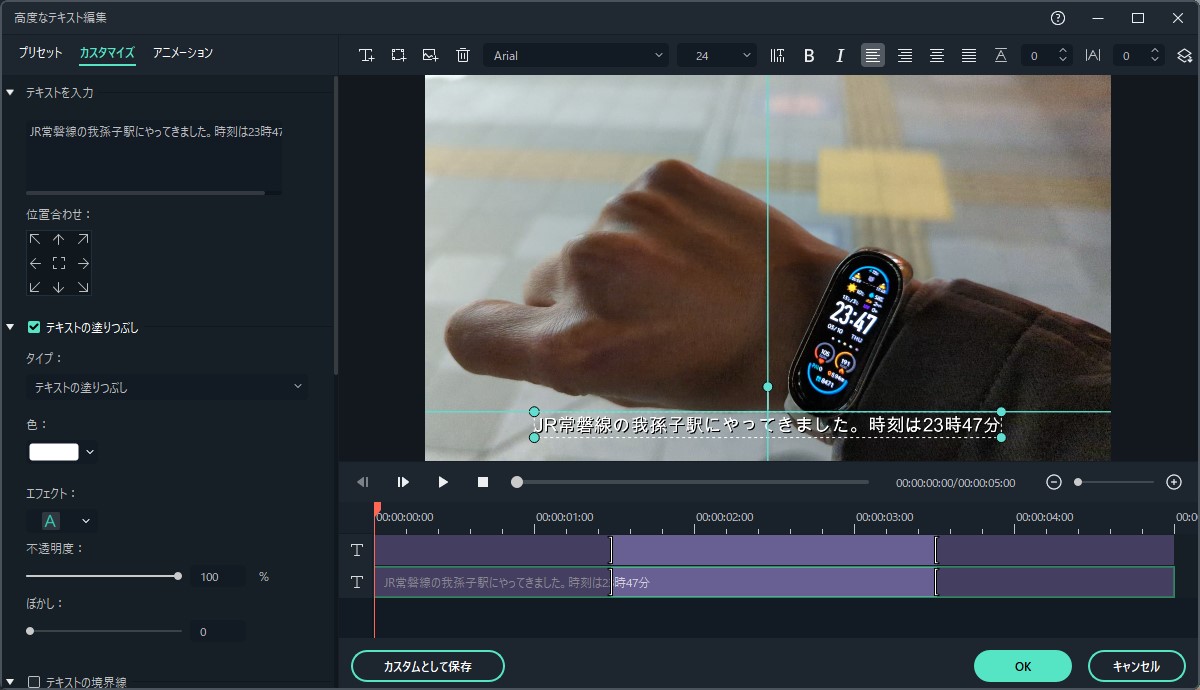
Task: Click the add image icon in toolbar
Action: pyautogui.click(x=431, y=56)
